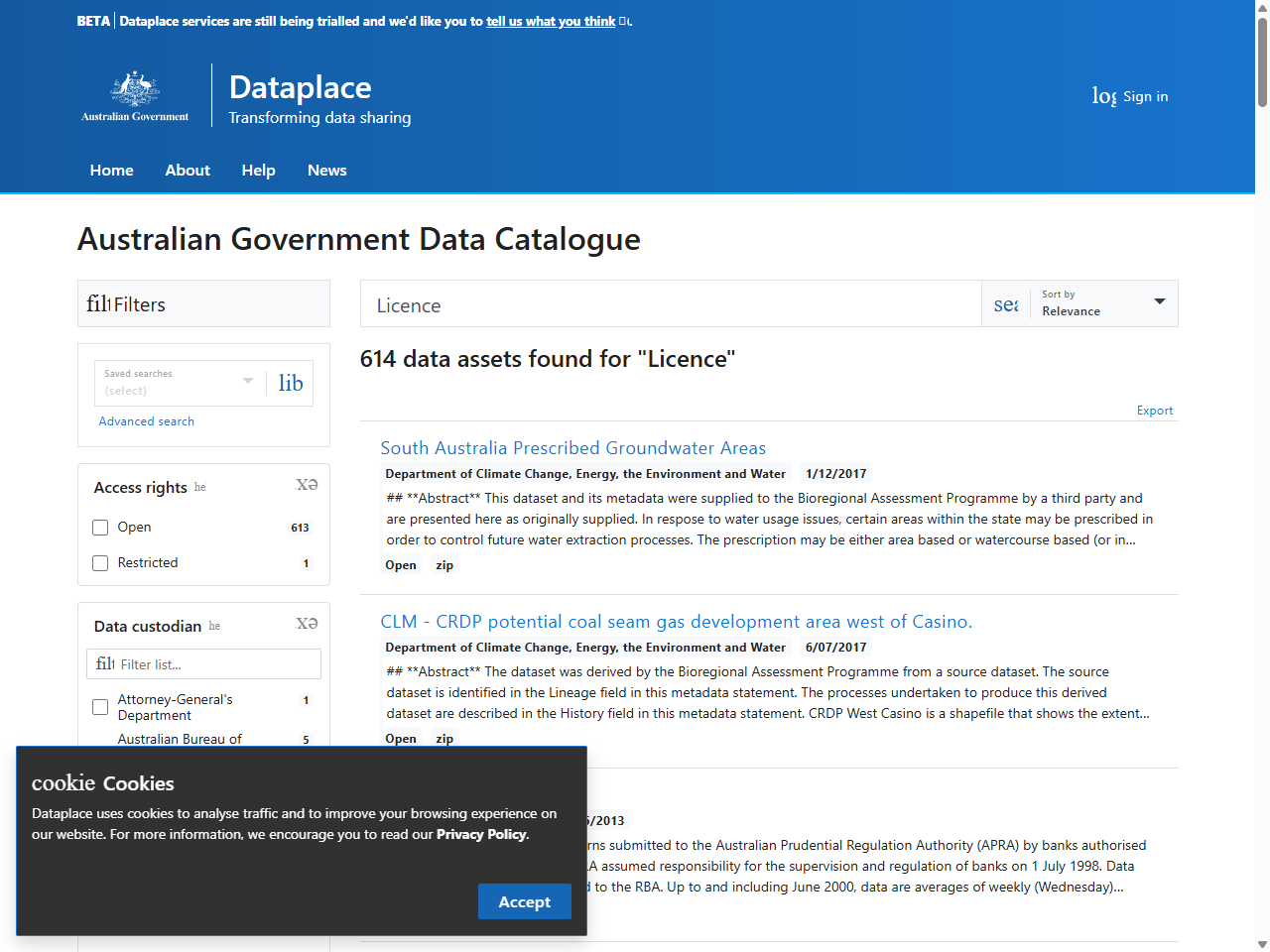
Task: Open the News nav item
Action: 327,171
